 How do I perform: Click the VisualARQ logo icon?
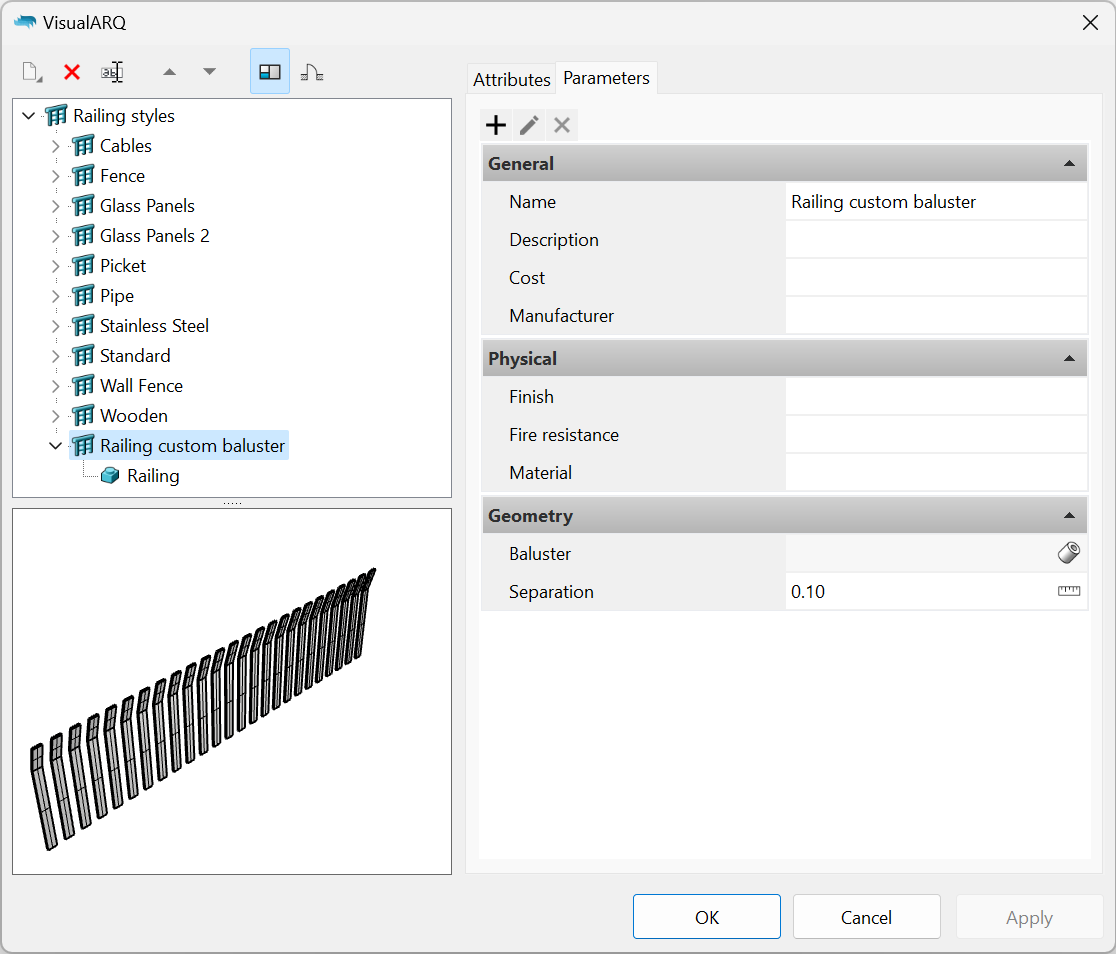(x=25, y=22)
